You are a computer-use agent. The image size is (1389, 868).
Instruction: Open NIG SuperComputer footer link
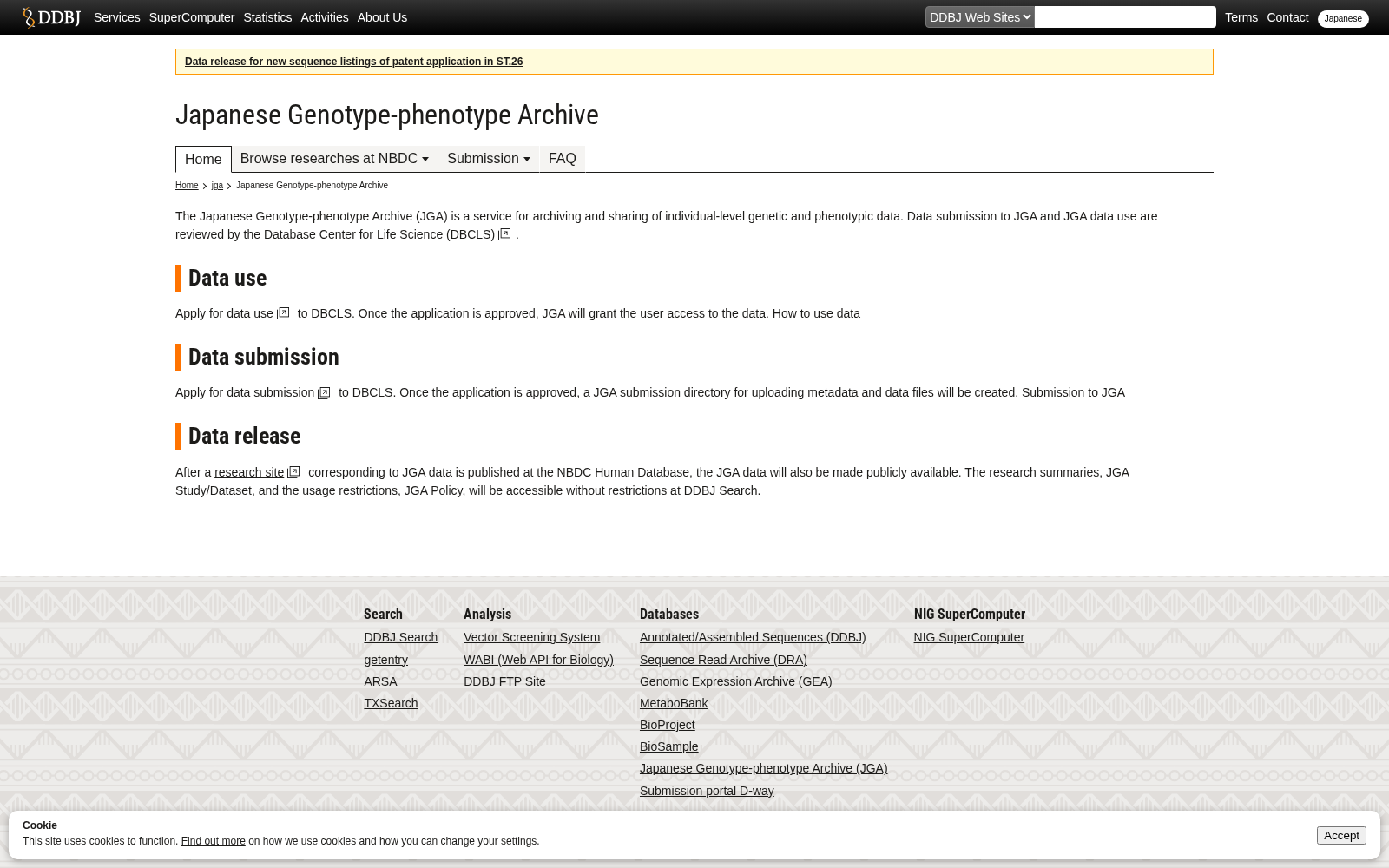(x=969, y=637)
